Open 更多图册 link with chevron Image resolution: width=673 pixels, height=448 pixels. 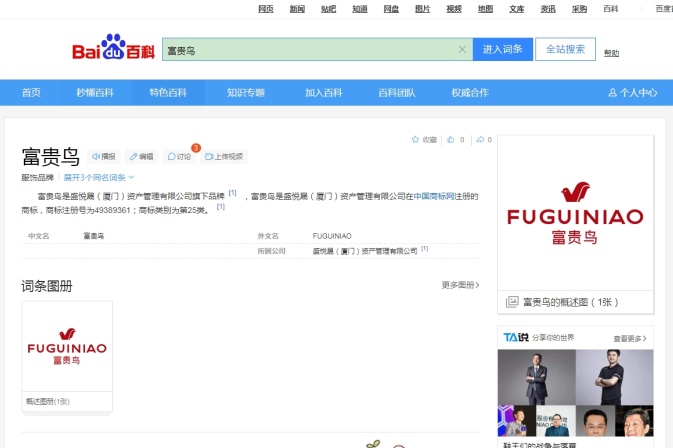[460, 285]
